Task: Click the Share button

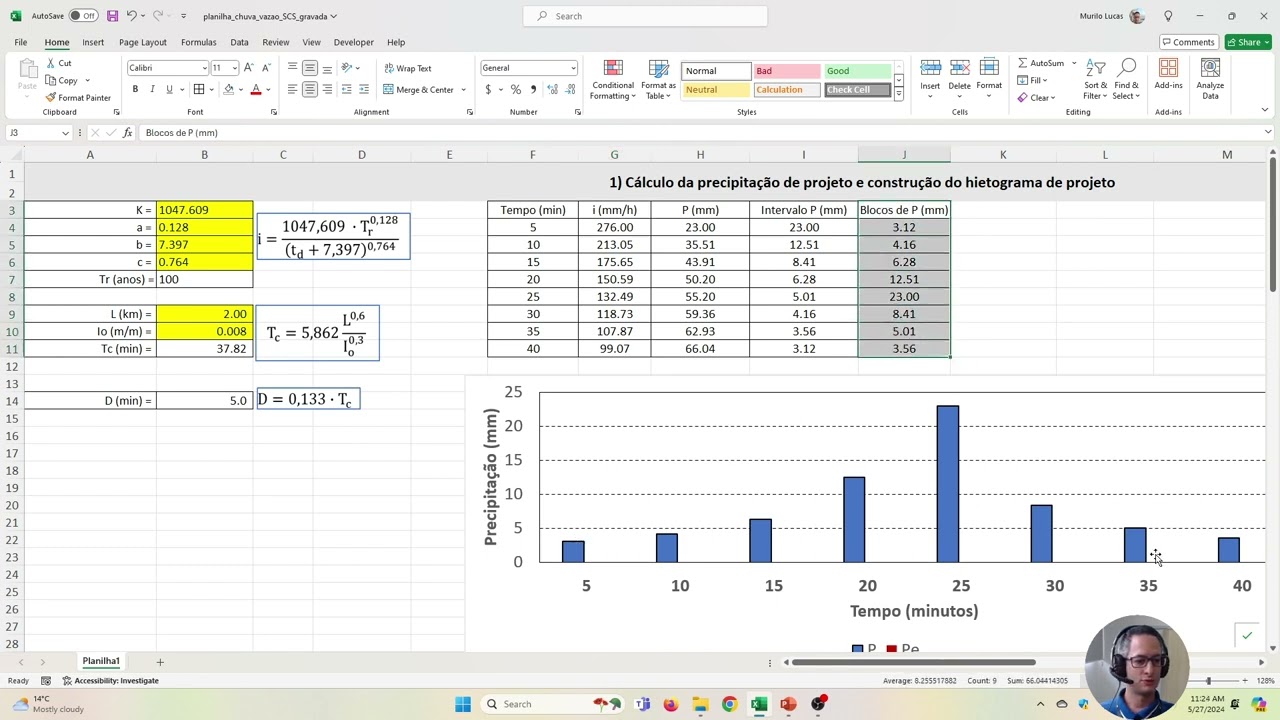Action: [1246, 42]
